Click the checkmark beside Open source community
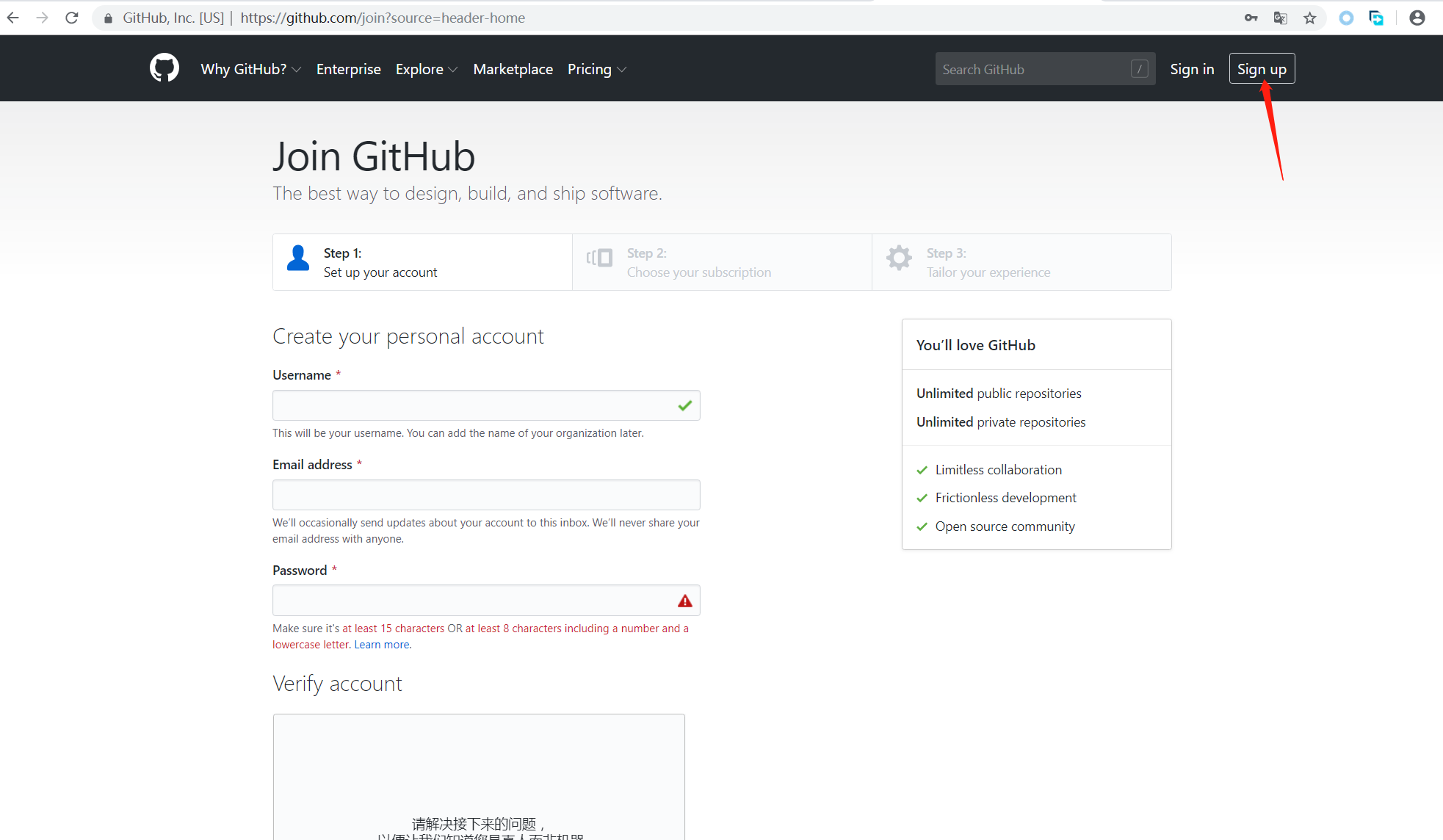 [922, 526]
